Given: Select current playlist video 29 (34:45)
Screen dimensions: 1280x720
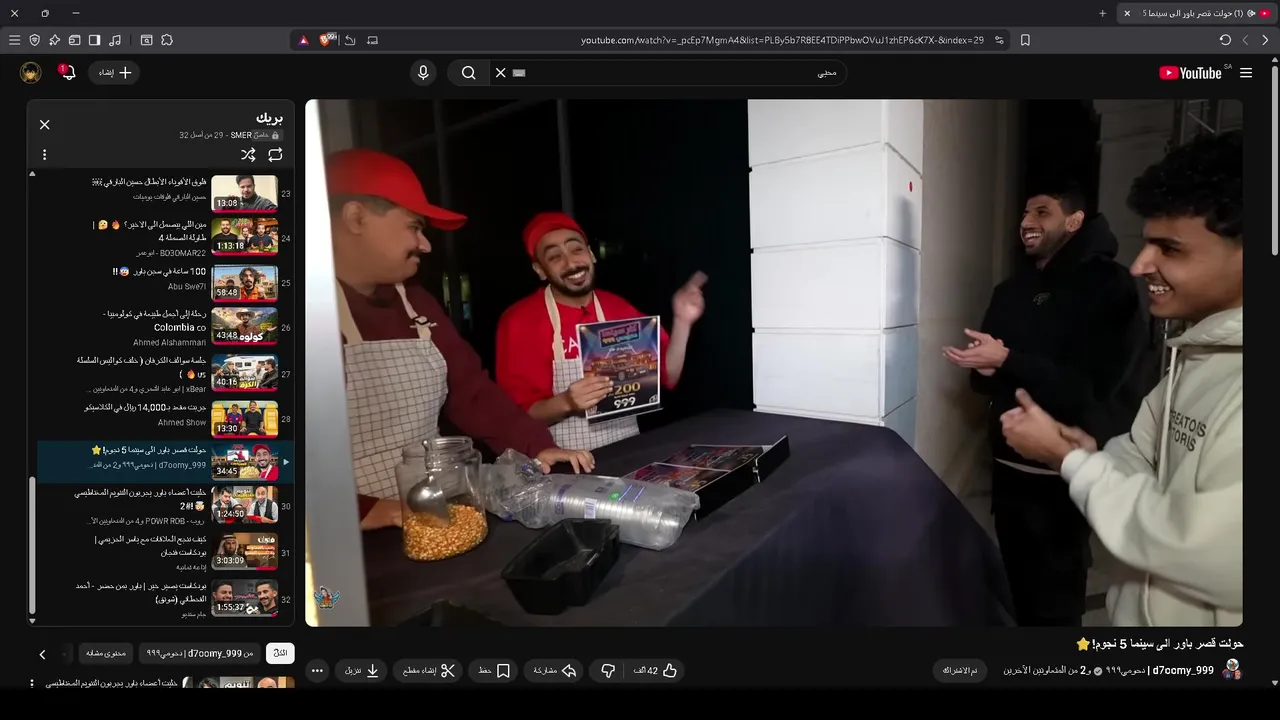Looking at the screenshot, I should 166,461.
